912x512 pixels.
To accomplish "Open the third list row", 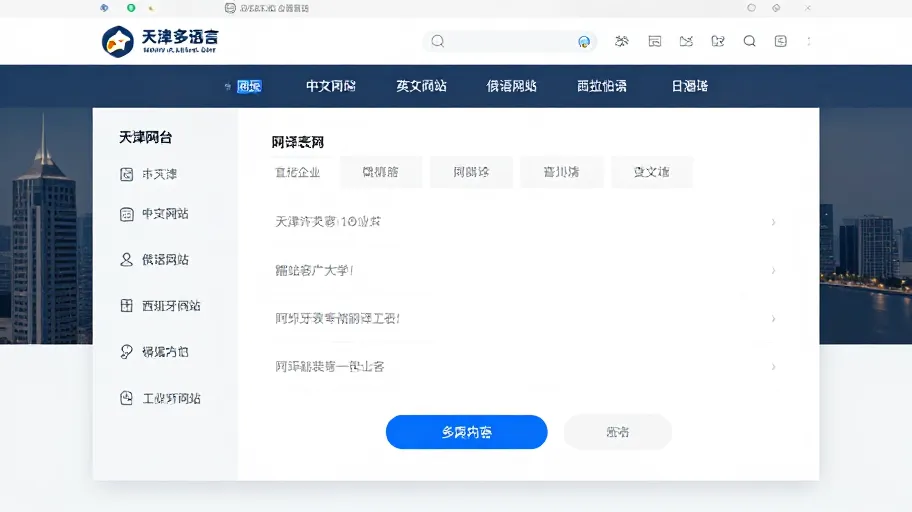I will 525,318.
